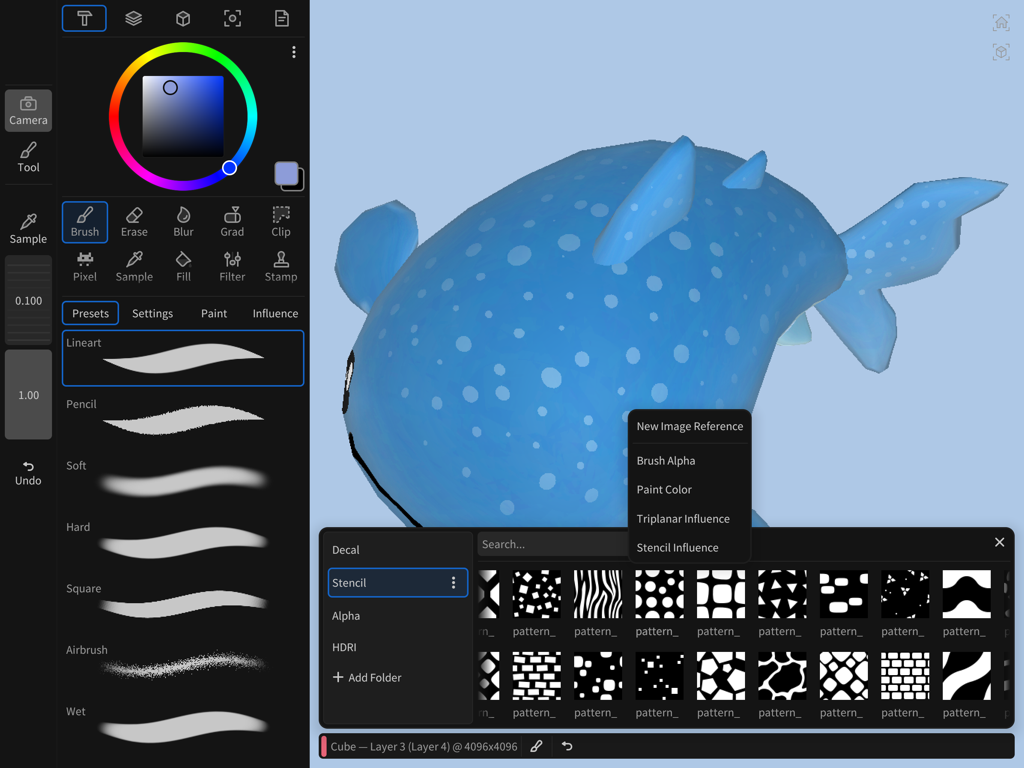Open the Stencil options kebab menu
This screenshot has width=1024, height=768.
click(453, 582)
